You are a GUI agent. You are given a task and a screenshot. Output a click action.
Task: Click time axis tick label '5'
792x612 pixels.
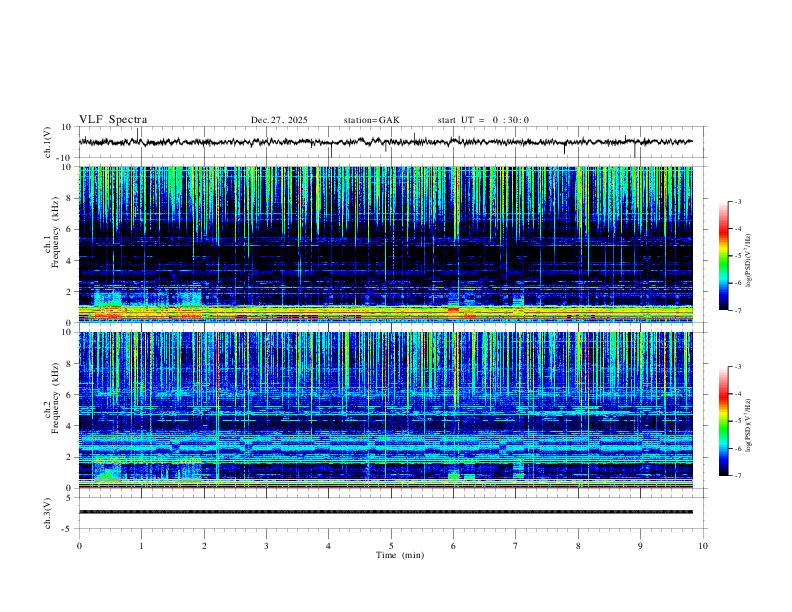click(391, 546)
